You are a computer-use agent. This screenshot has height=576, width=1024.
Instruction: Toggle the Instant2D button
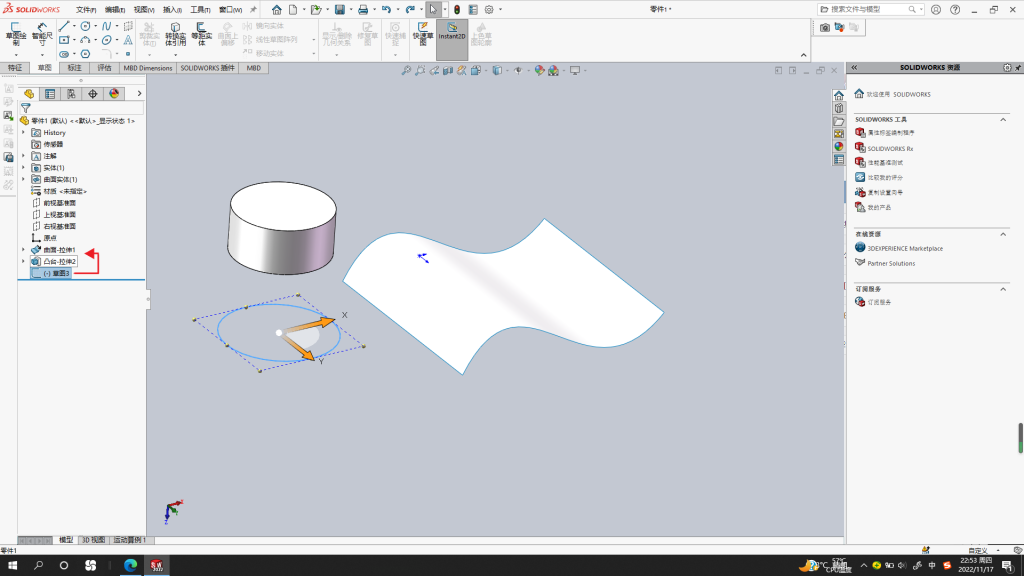click(x=452, y=34)
